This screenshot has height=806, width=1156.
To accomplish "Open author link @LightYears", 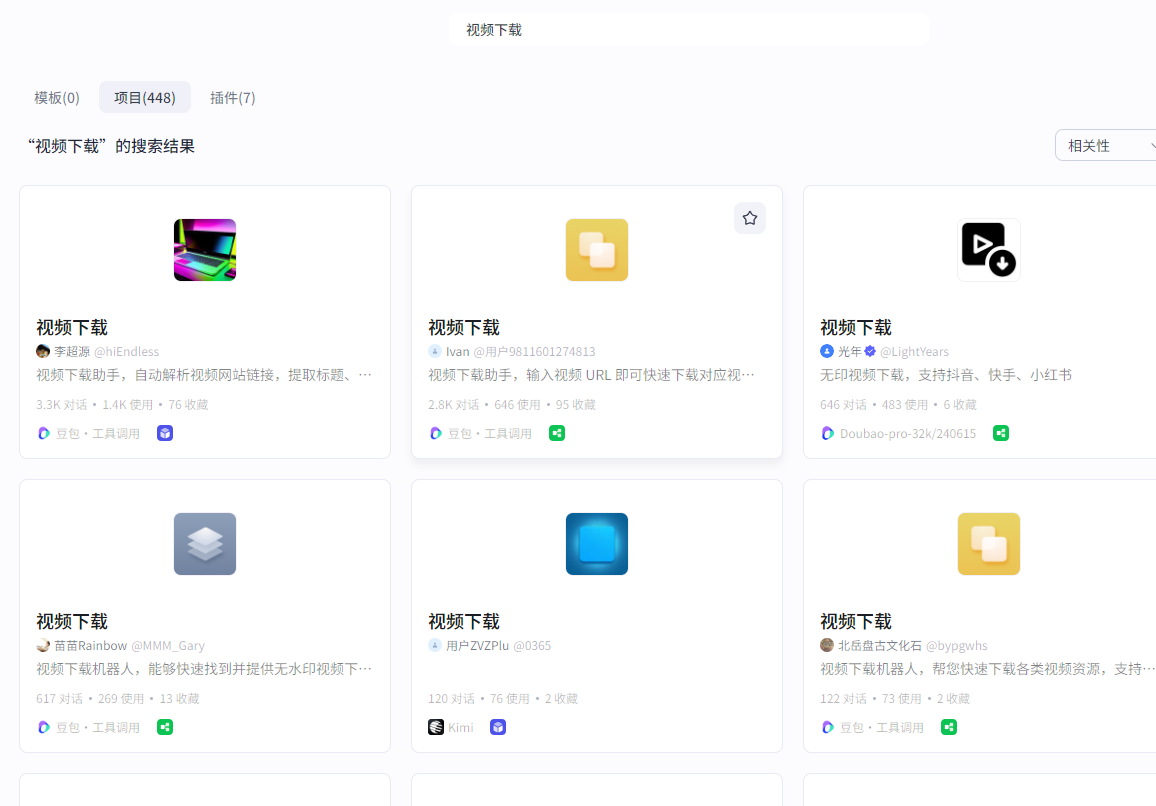I will 914,351.
